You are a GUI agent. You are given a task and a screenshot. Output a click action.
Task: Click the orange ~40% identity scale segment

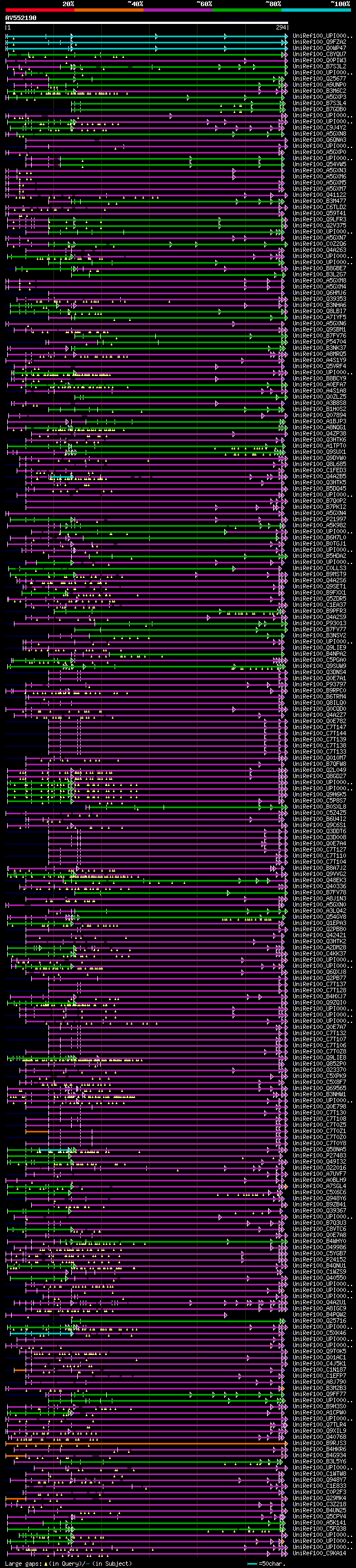click(109, 10)
